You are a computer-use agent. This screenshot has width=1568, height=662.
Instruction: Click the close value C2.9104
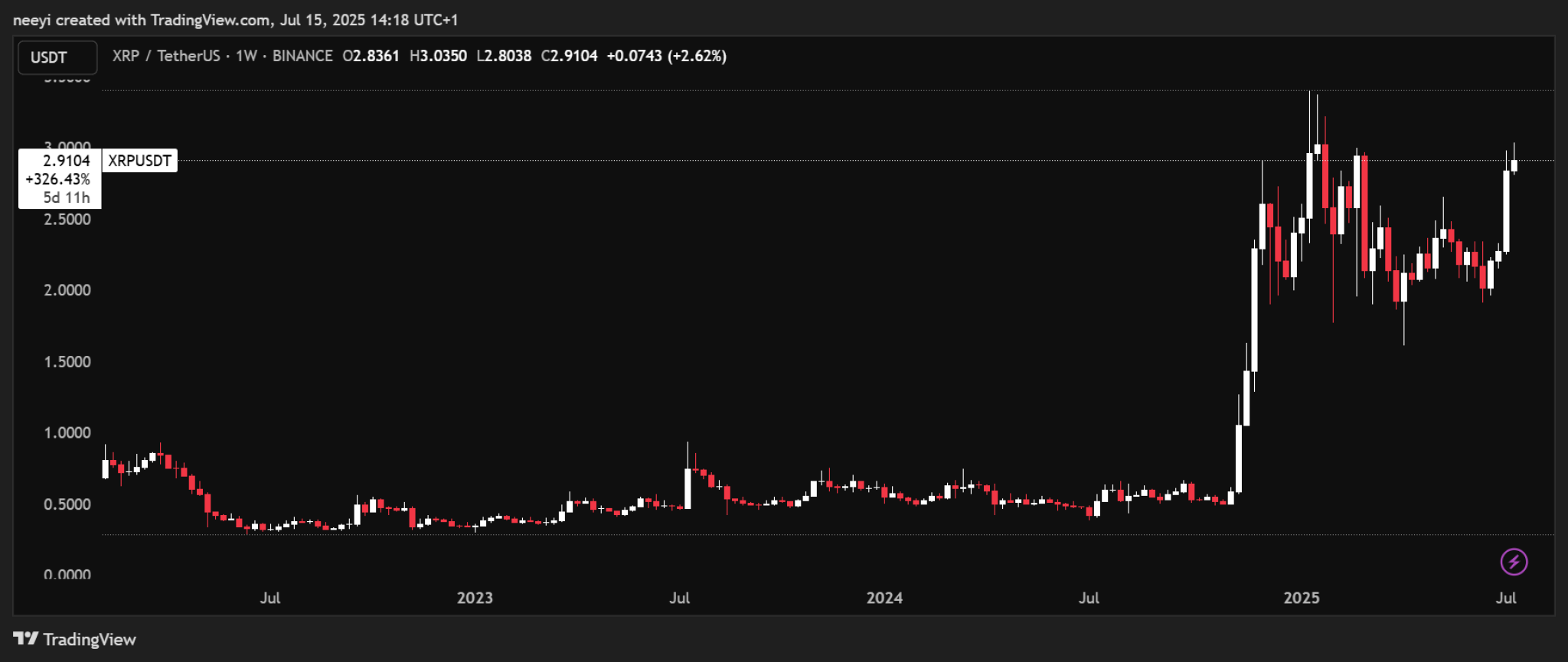coord(569,56)
